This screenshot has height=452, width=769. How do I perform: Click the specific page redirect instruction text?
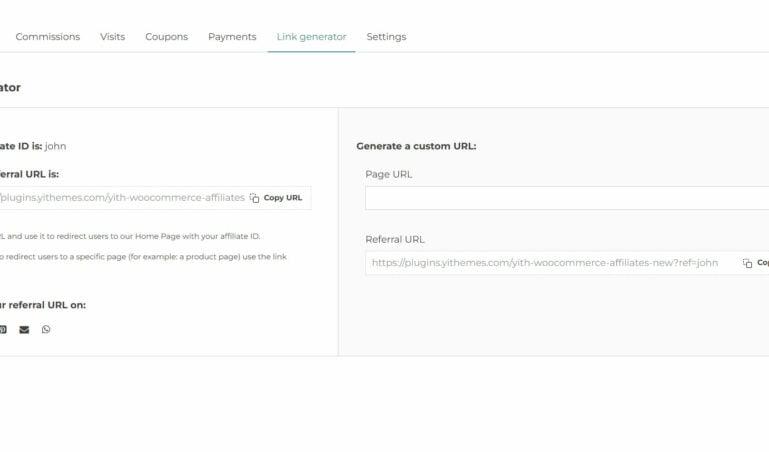[x=143, y=257]
